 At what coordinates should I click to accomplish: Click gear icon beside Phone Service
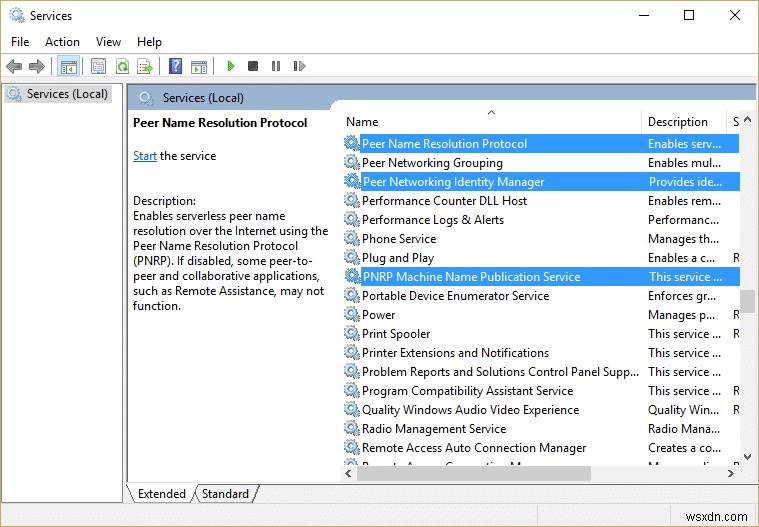click(351, 239)
